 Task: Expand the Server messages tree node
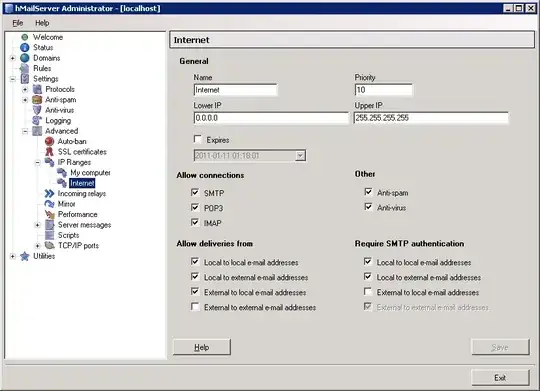(38, 225)
